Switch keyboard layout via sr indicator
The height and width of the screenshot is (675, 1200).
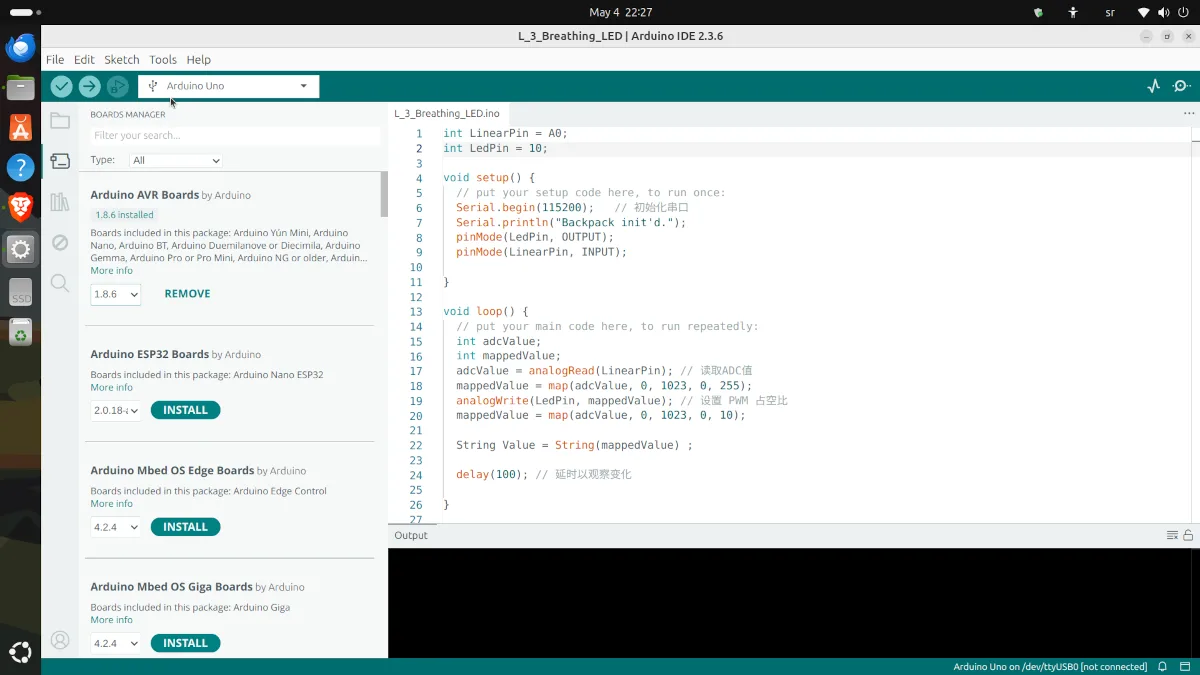1110,12
